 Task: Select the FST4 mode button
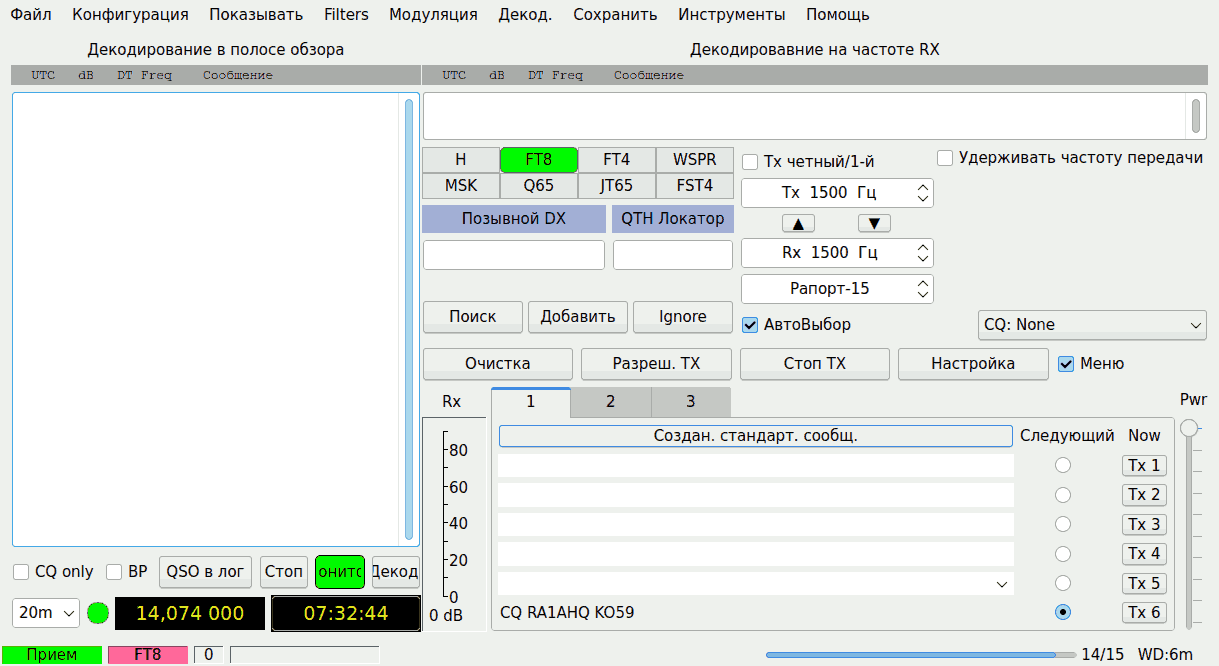click(695, 186)
